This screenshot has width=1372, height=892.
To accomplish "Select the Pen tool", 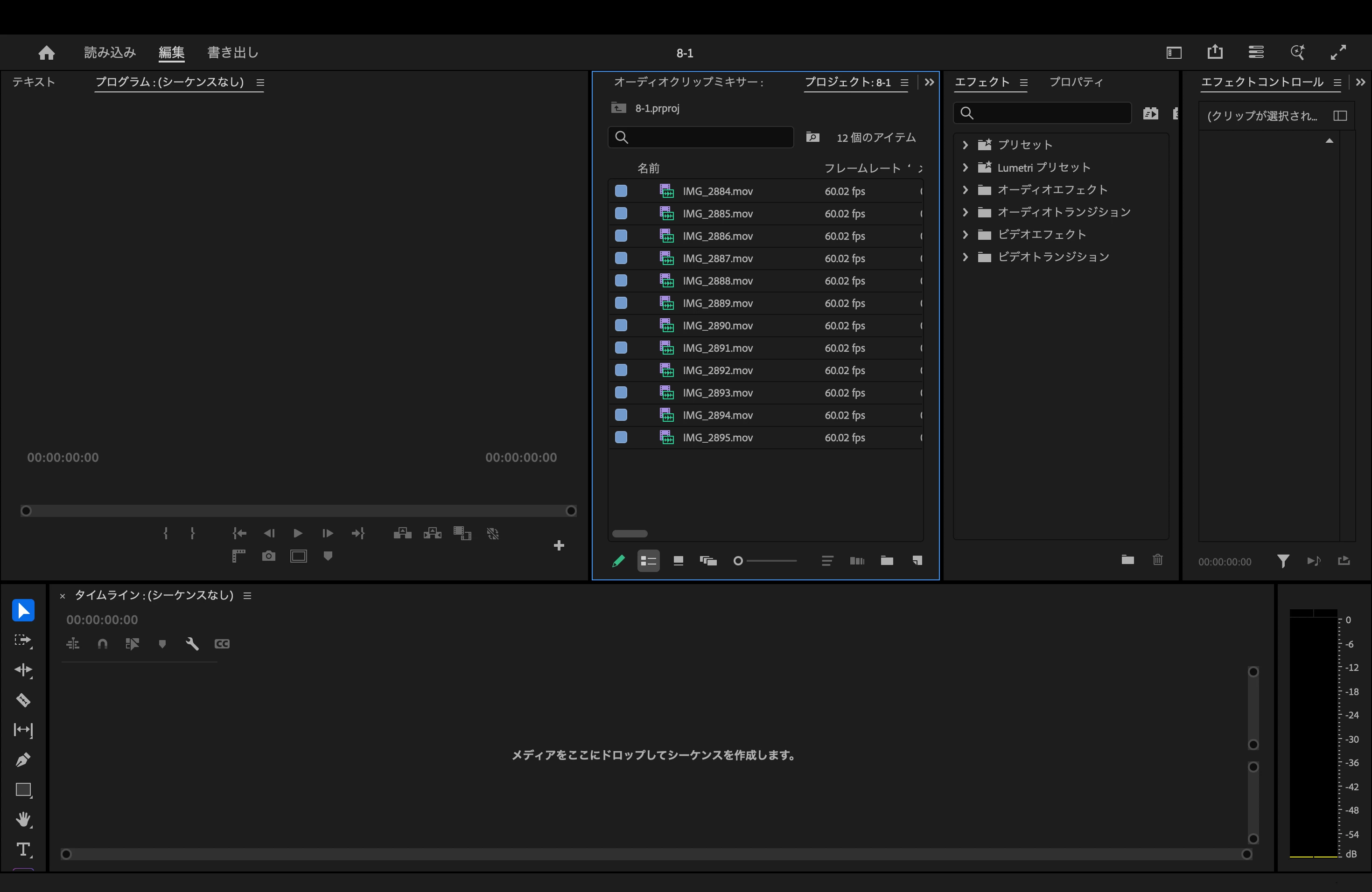I will pos(23,760).
